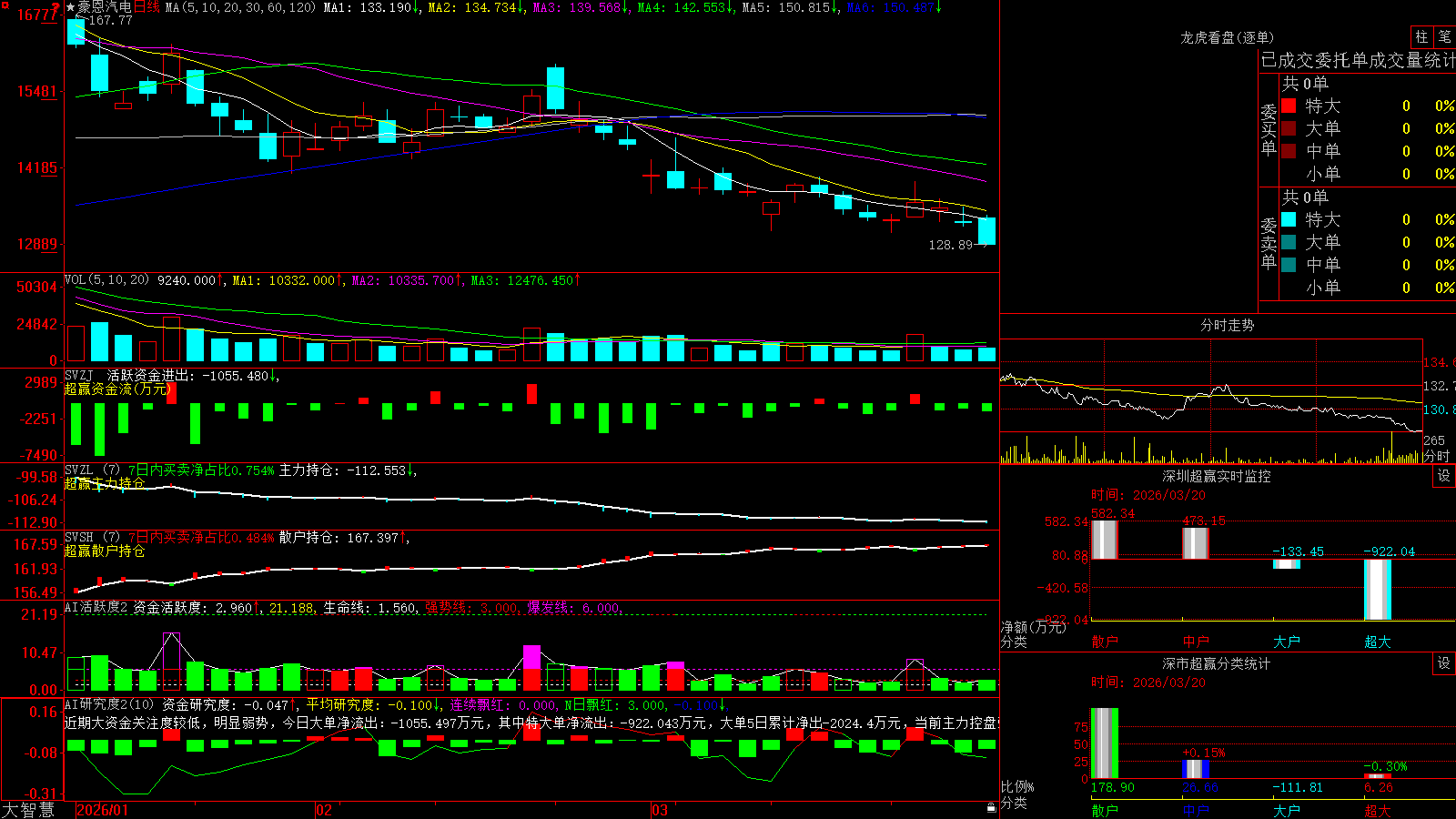1456x819 pixels.
Task: Click the red 特大 buy order swatch
Action: pyautogui.click(x=1289, y=106)
